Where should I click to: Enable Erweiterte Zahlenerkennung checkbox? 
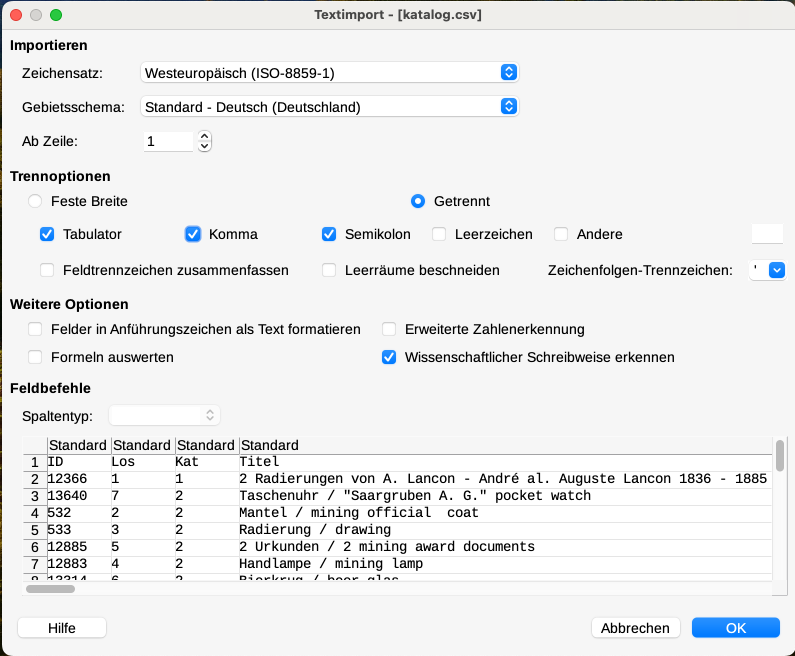point(390,329)
